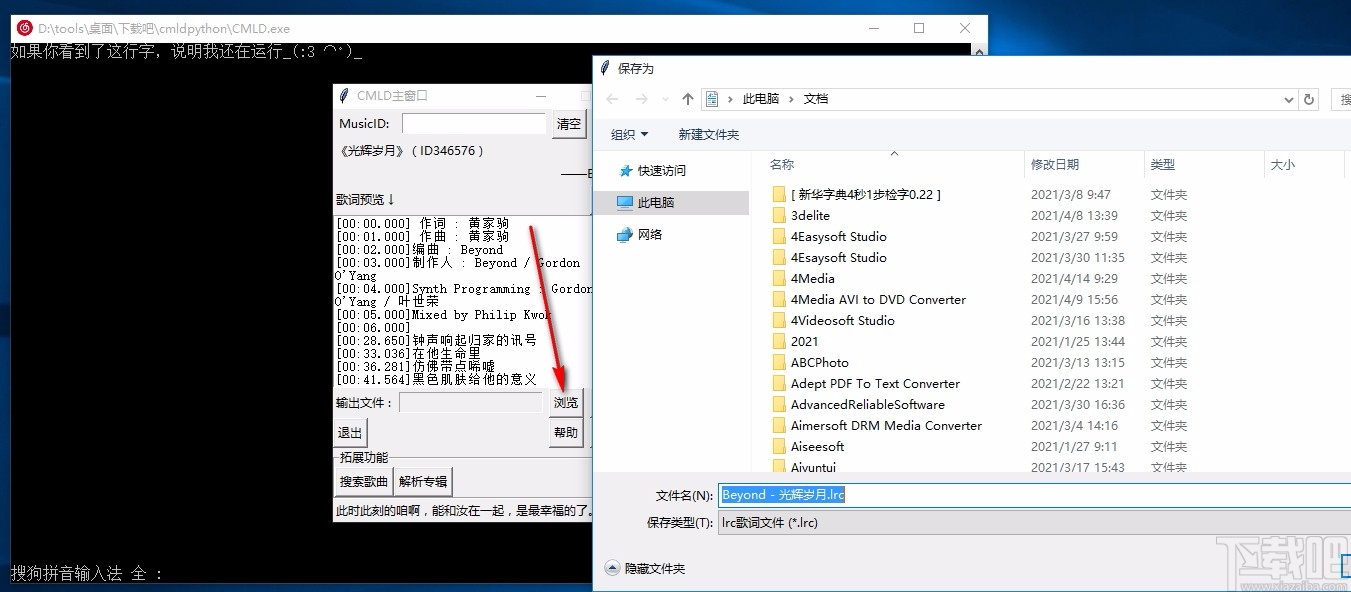Image resolution: width=1351 pixels, height=592 pixels.
Task: Click the back navigation arrow in Save dialog
Action: pos(612,98)
